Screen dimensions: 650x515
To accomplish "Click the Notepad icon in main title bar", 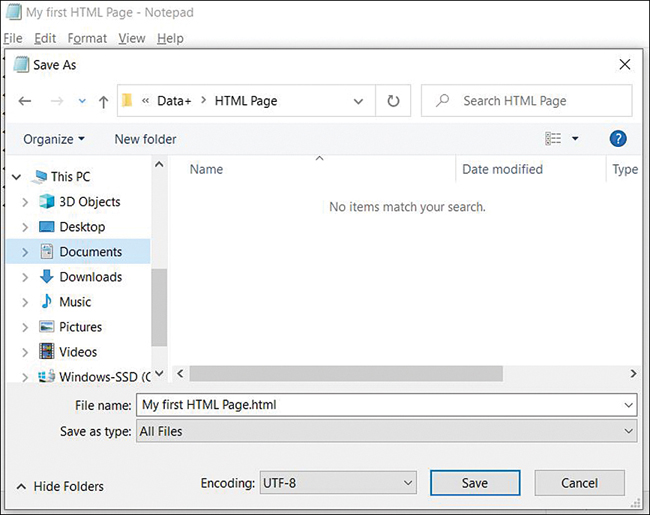I will (14, 12).
